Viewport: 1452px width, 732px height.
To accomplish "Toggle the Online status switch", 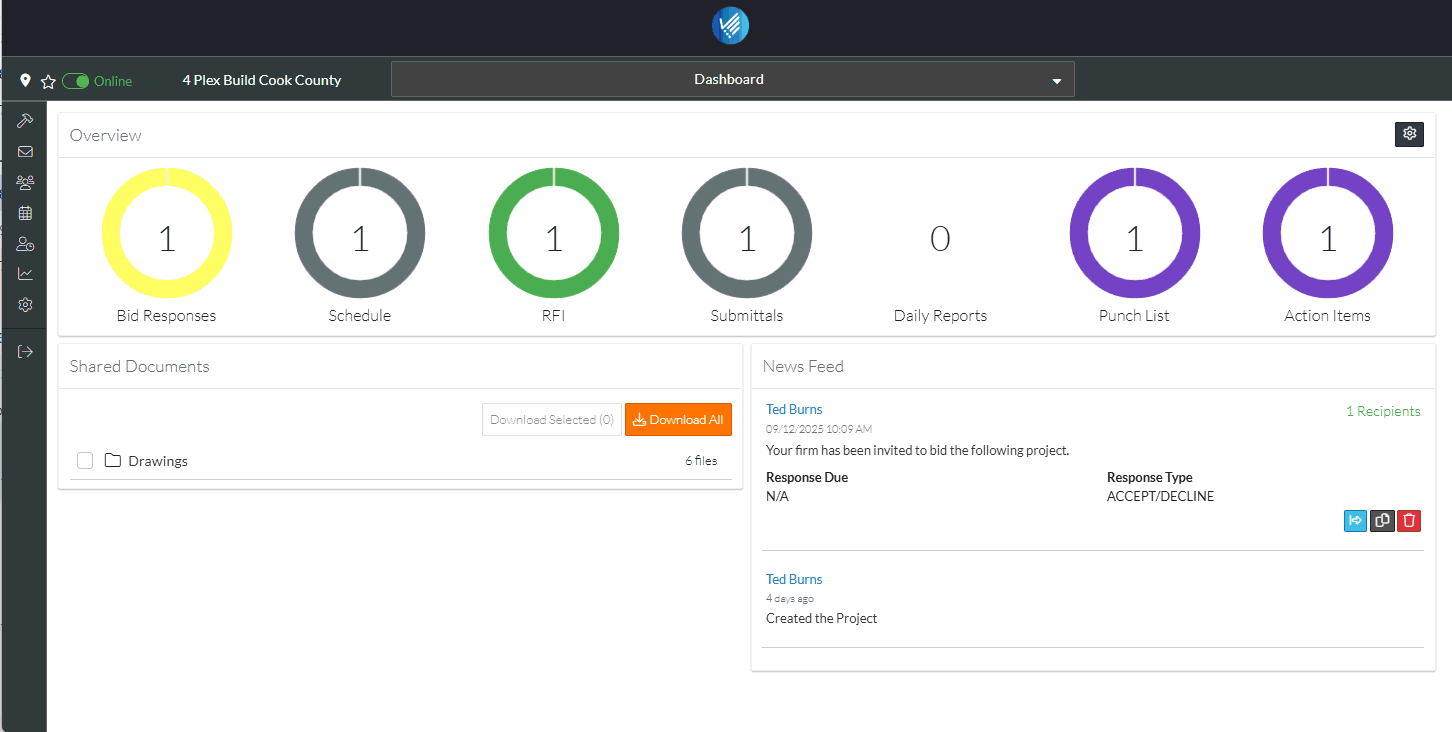I will tap(76, 81).
